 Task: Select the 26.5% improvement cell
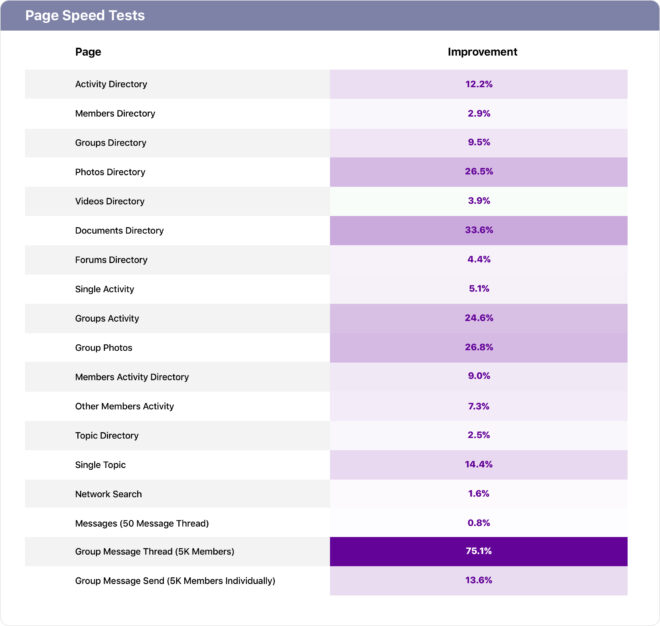click(x=479, y=172)
